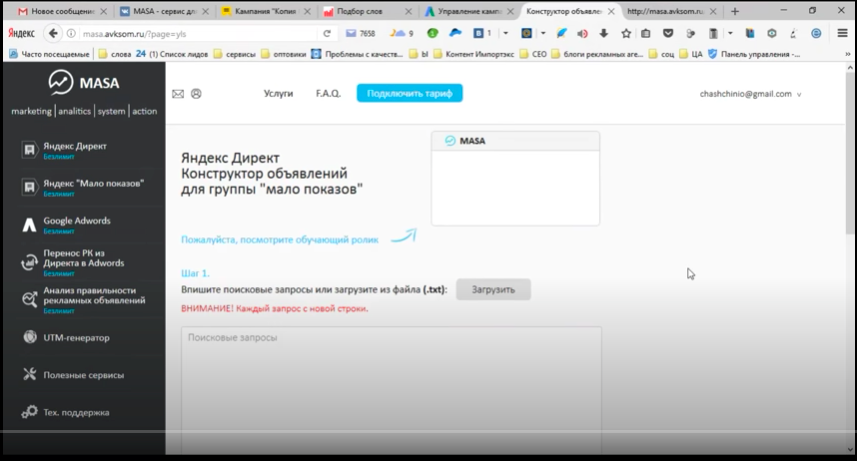
Task: Click the Подключить тариф button
Action: pos(409,93)
